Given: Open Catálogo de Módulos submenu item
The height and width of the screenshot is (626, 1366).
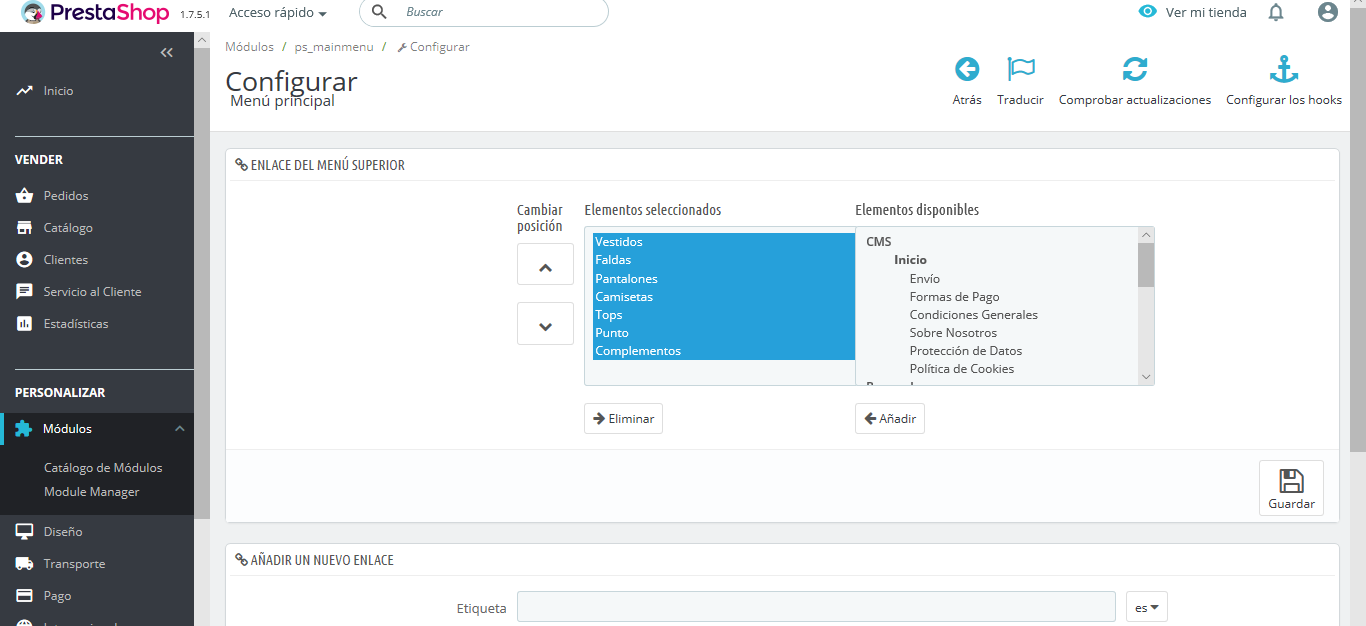Looking at the screenshot, I should (103, 468).
